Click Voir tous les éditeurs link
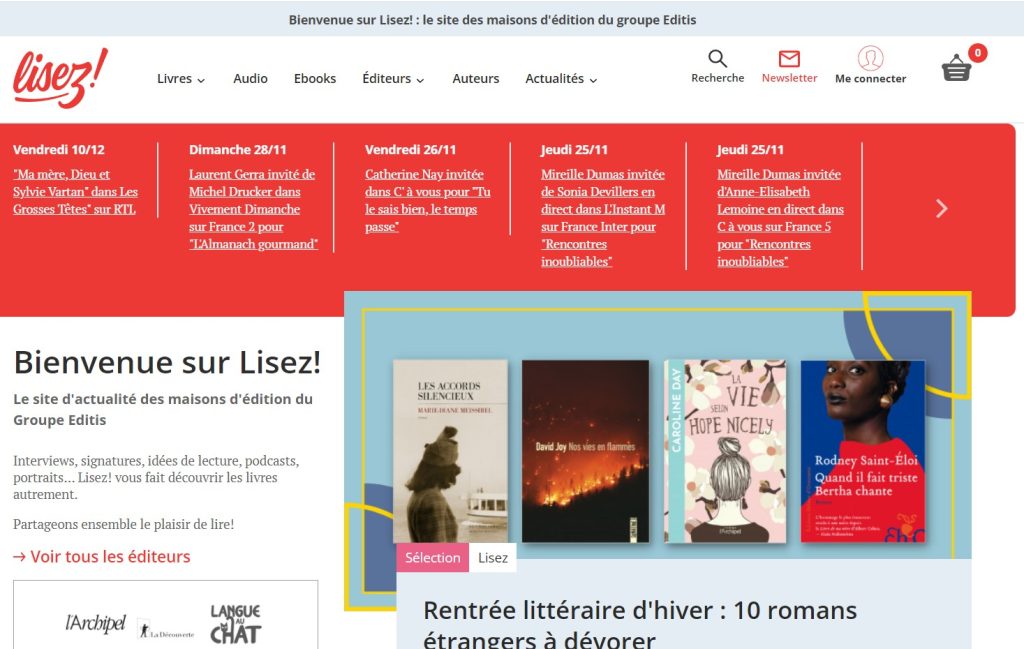Screen dimensions: 1024x649 tap(102, 556)
